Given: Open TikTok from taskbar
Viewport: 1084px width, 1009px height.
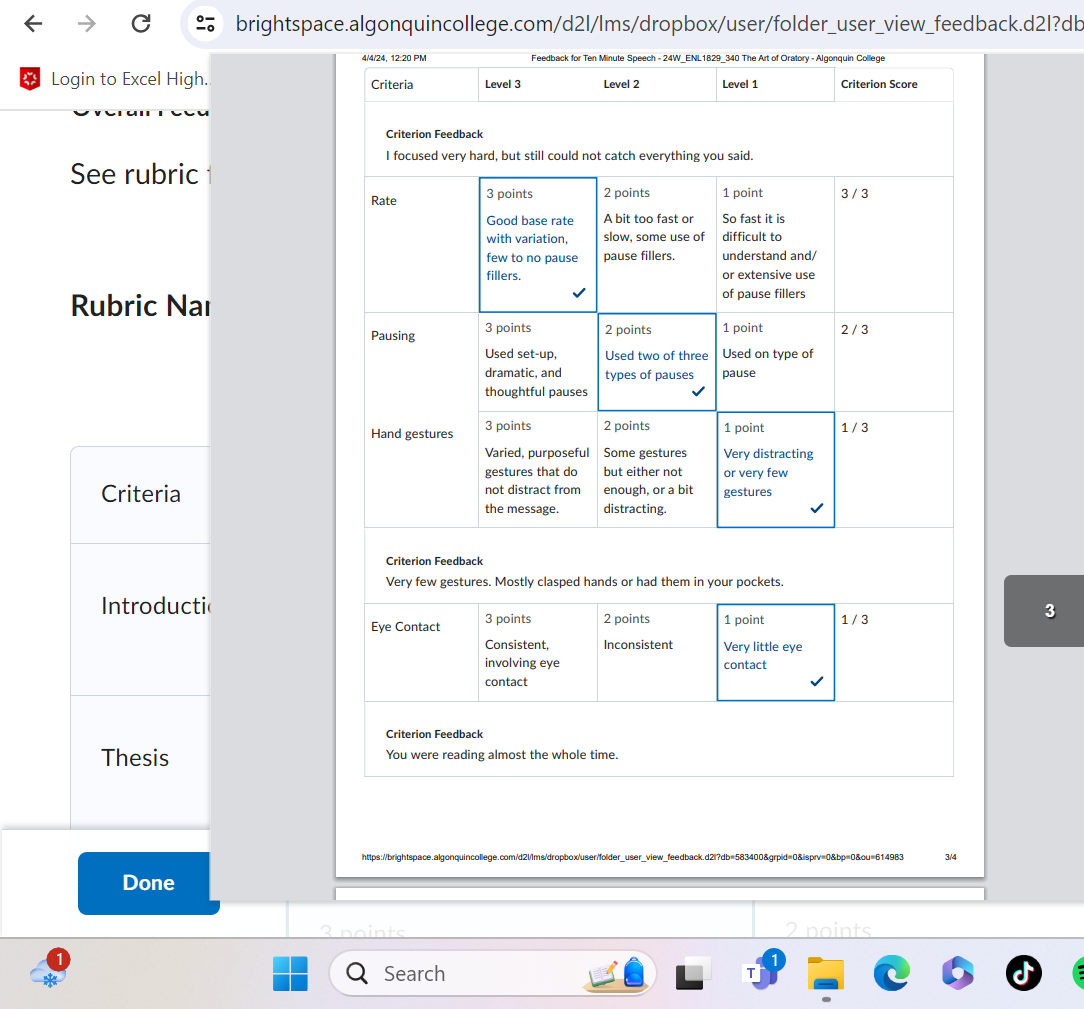Looking at the screenshot, I should point(1023,973).
